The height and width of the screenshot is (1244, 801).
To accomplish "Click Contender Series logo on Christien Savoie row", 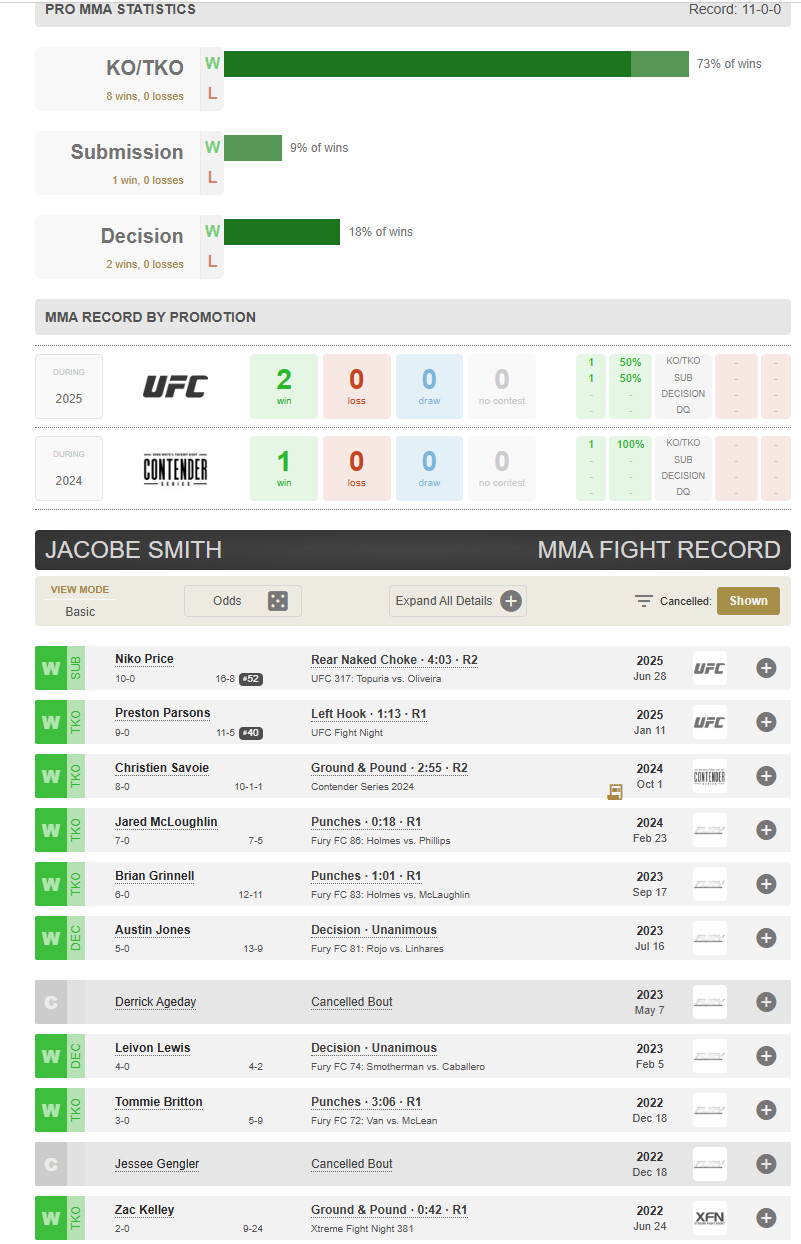I will click(x=709, y=776).
